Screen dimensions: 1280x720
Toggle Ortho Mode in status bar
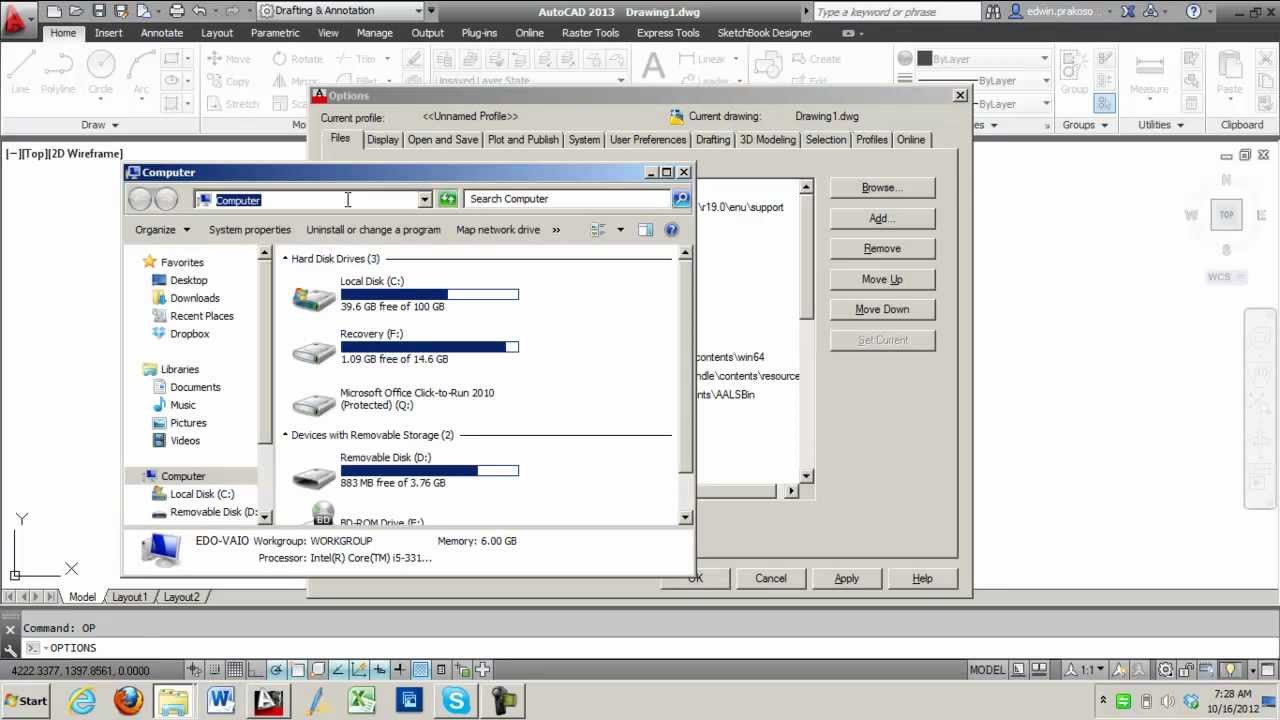tap(255, 670)
